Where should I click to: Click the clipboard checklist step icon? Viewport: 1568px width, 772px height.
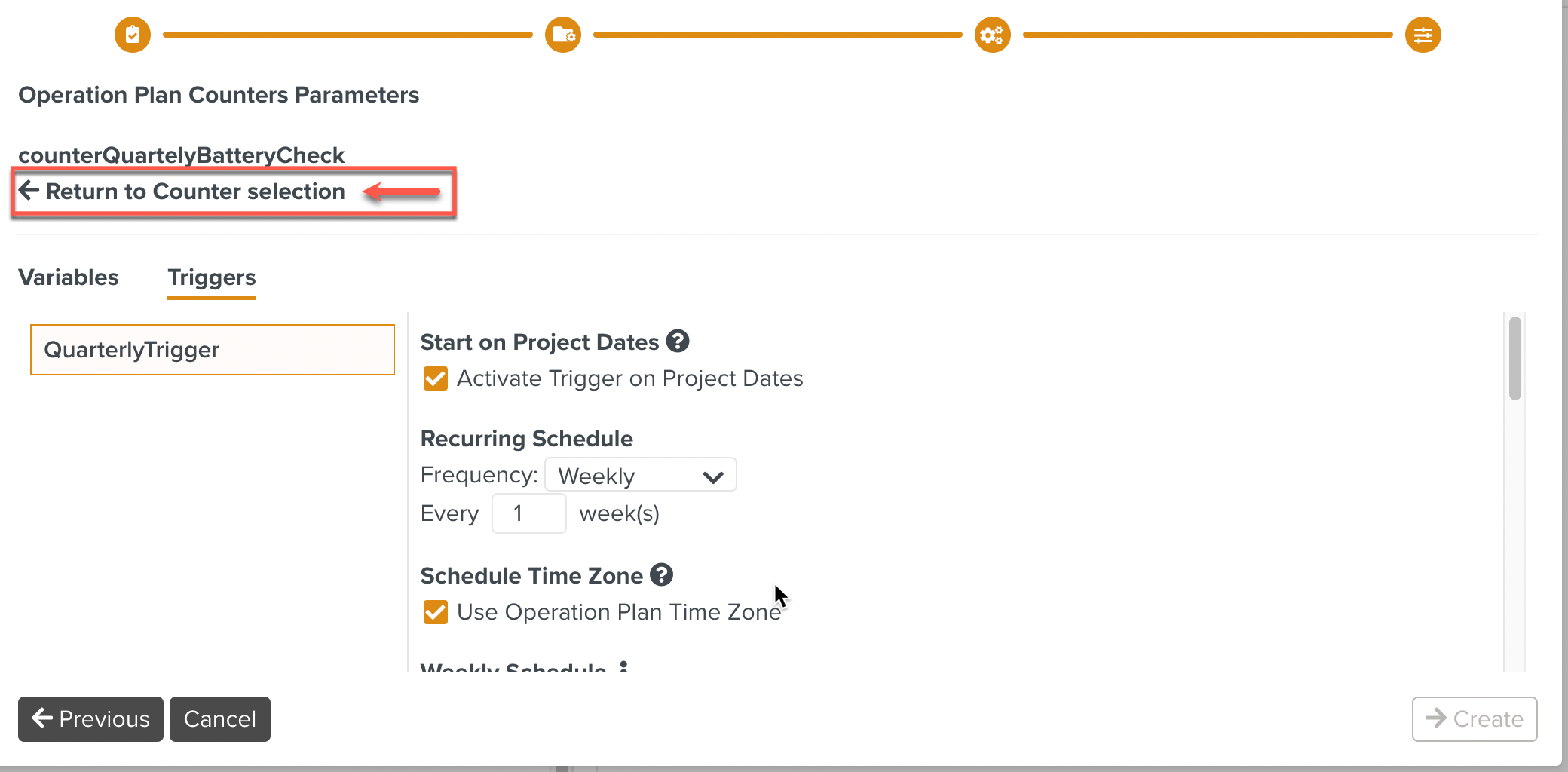[133, 35]
